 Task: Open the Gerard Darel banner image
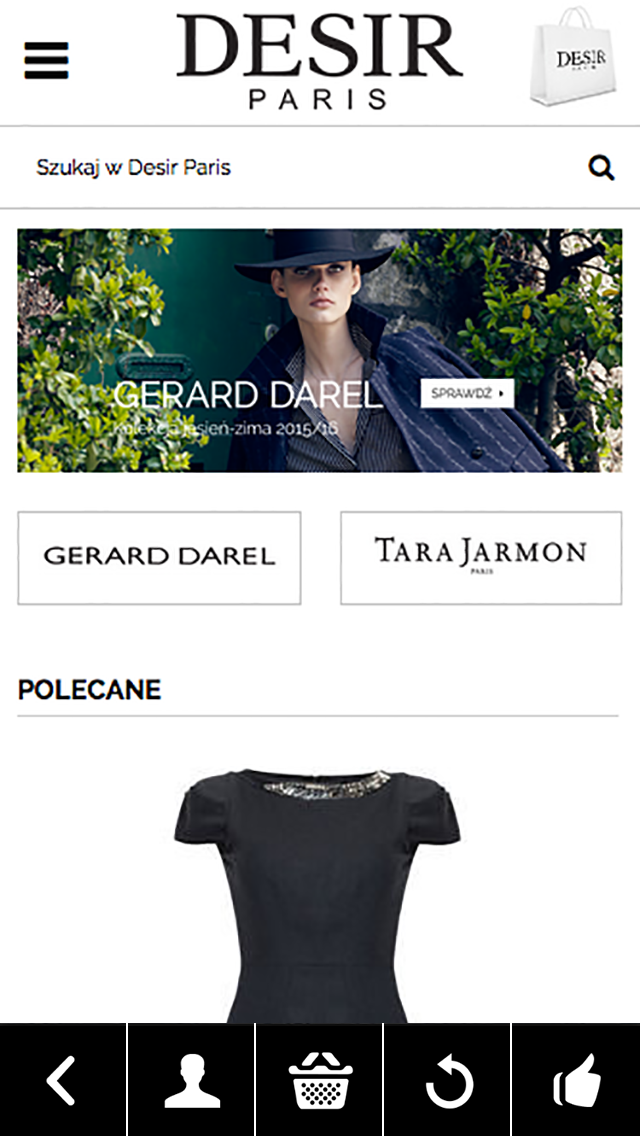click(x=320, y=351)
